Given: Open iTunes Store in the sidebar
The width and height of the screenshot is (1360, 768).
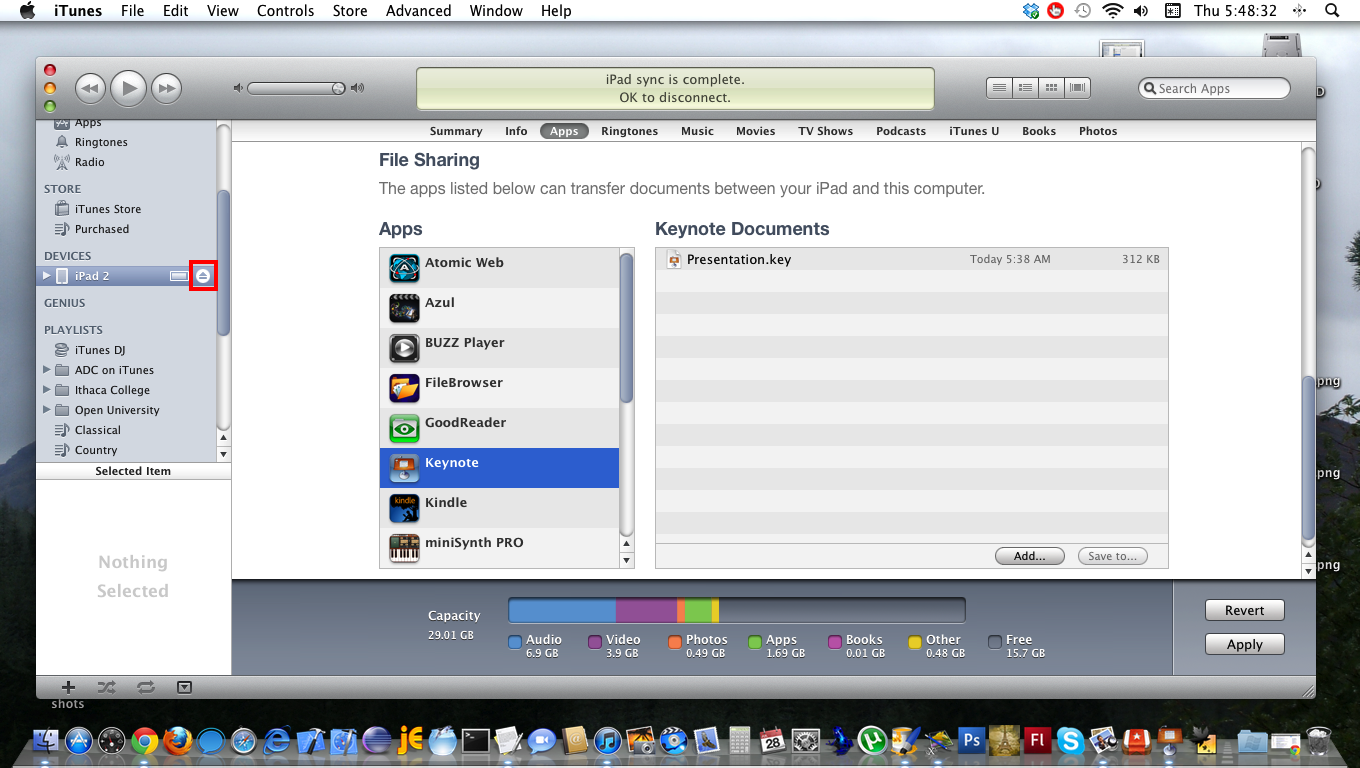Looking at the screenshot, I should [107, 209].
